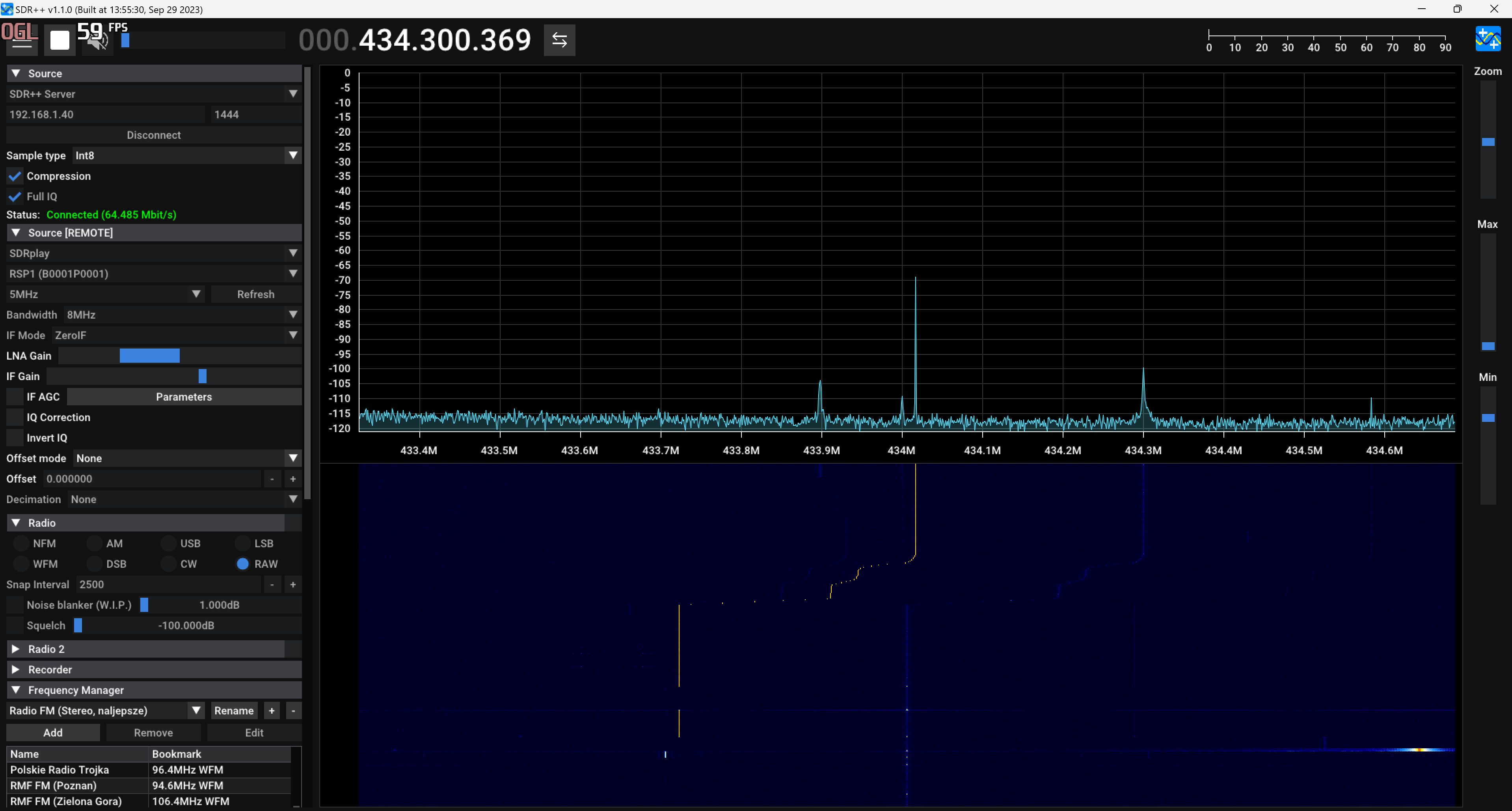Click the Disconnect button
Image resolution: width=1512 pixels, height=811 pixels.
(154, 135)
